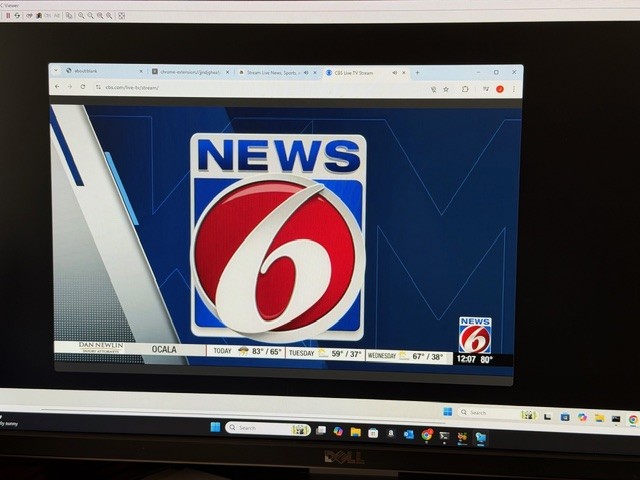640x480 pixels.
Task: Close the chrome-extension tab
Action: click(227, 72)
